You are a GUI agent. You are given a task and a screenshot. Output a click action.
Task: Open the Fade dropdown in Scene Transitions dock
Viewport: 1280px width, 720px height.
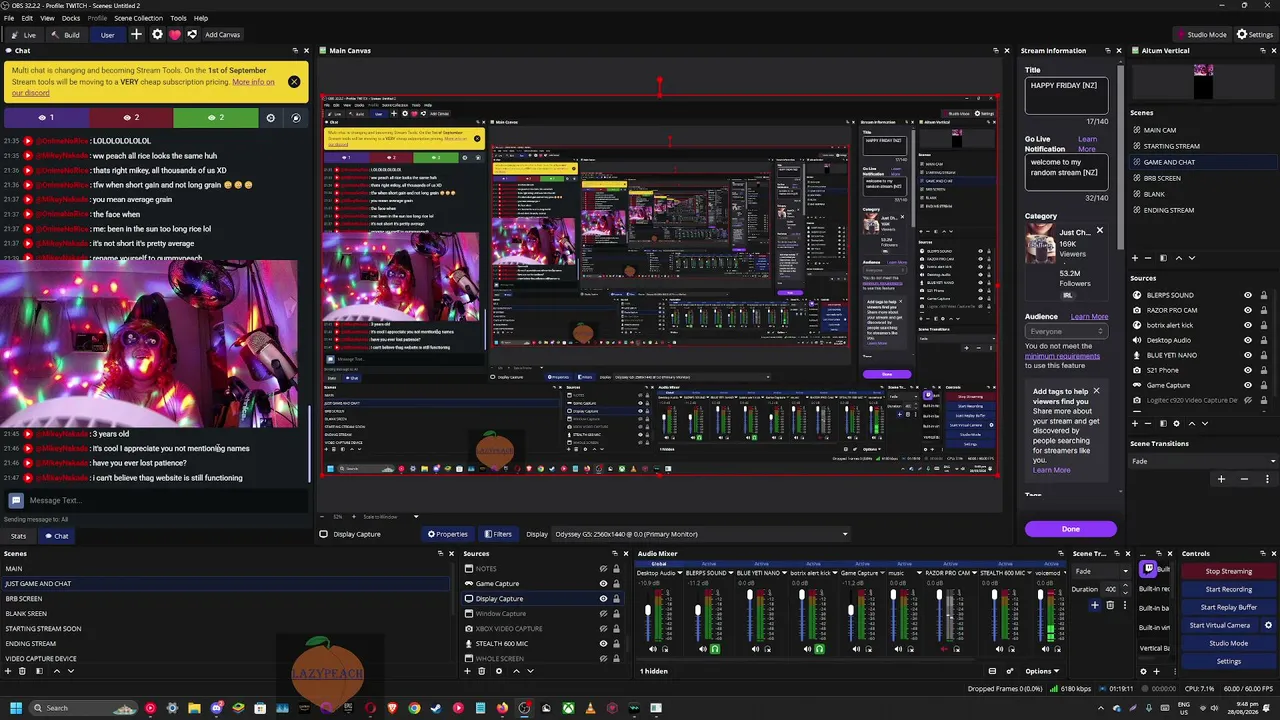1101,571
